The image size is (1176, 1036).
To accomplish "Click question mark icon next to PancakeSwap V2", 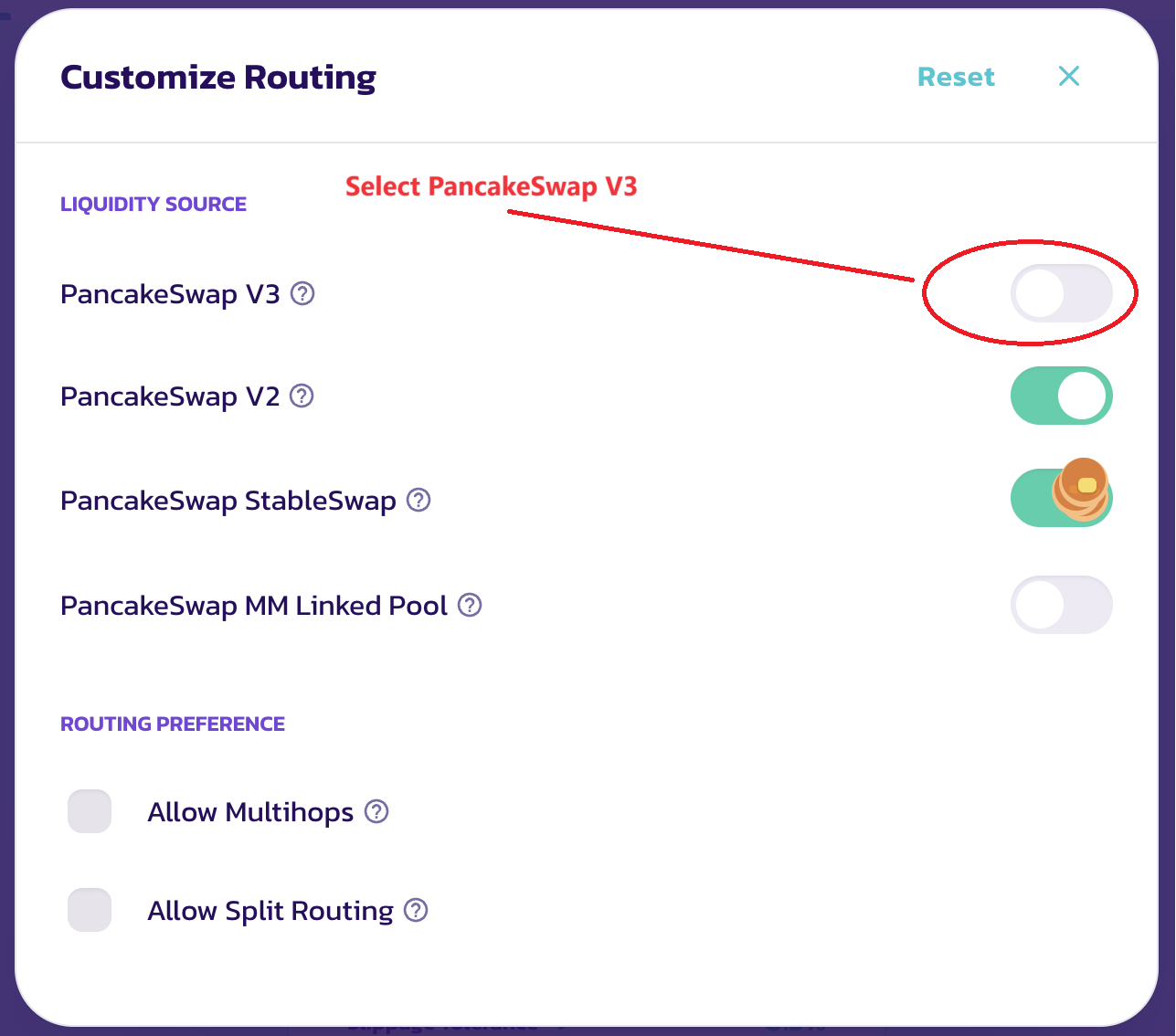I will (302, 396).
